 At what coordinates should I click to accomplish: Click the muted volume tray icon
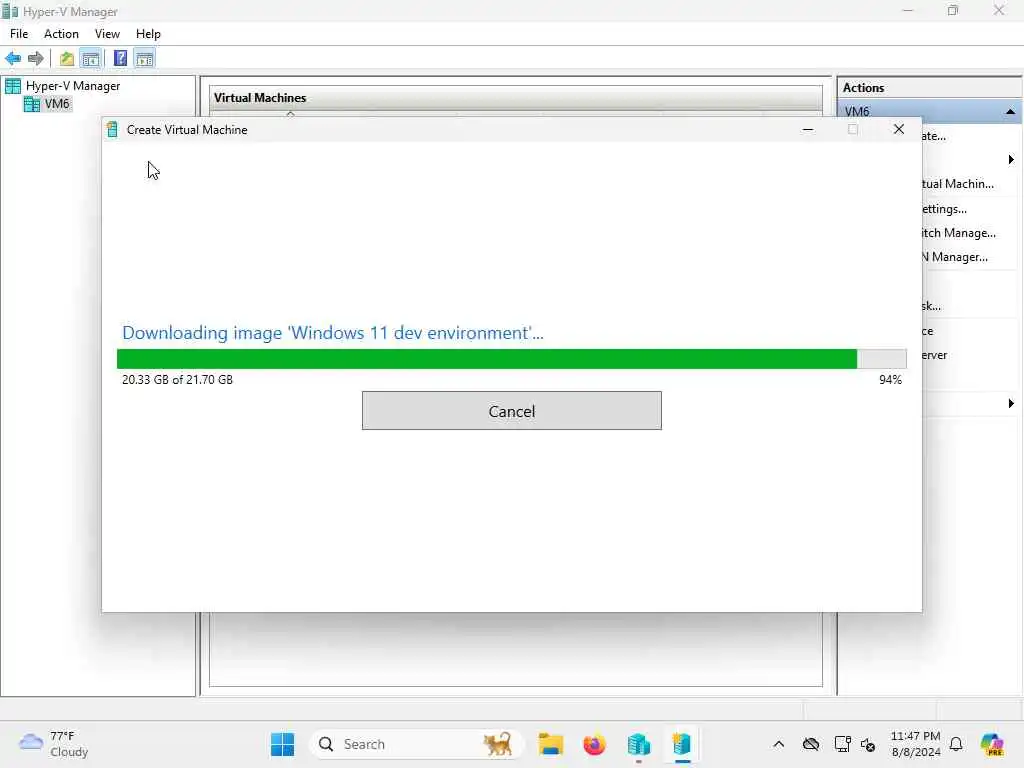pyautogui.click(x=868, y=744)
